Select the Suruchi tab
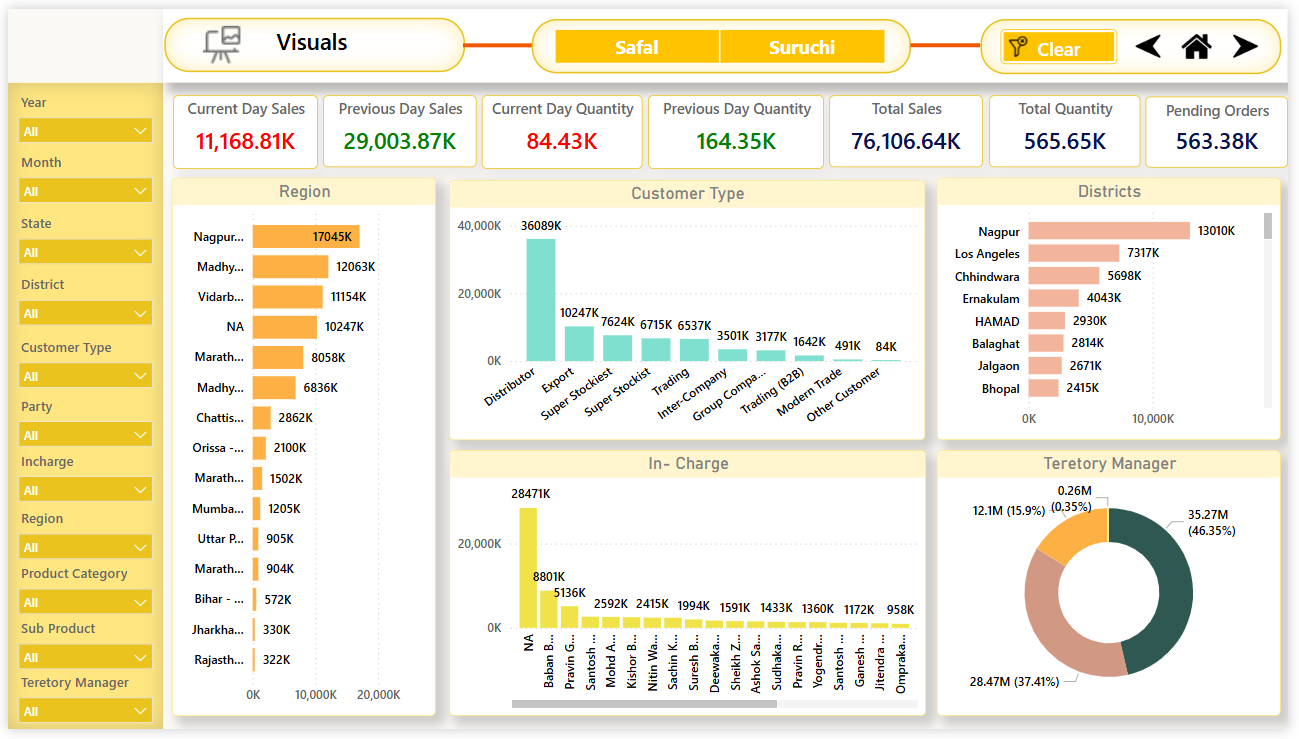The height and width of the screenshot is (739, 1299). tap(802, 47)
